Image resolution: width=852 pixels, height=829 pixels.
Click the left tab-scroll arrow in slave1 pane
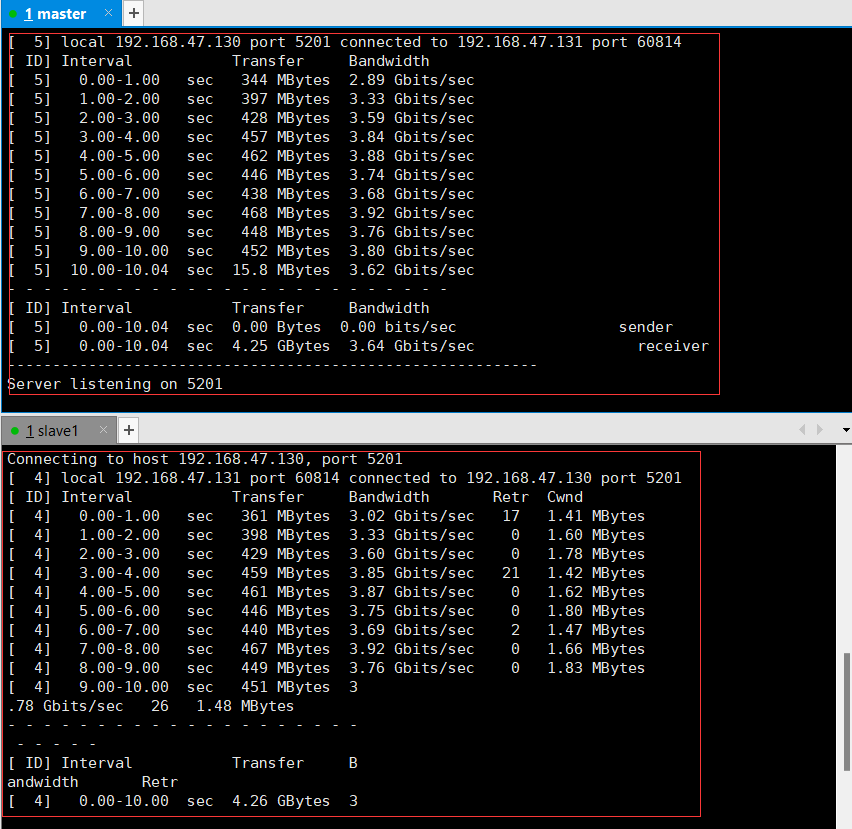pos(803,430)
